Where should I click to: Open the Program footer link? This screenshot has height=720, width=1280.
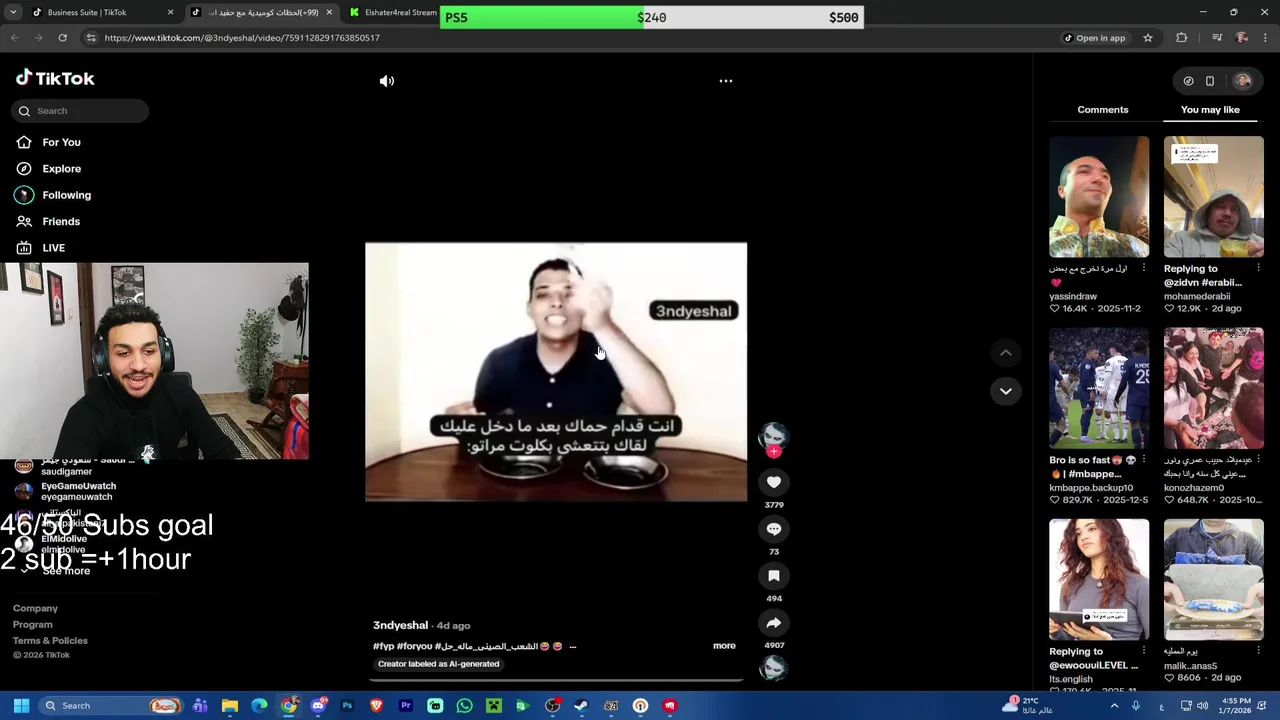32,624
